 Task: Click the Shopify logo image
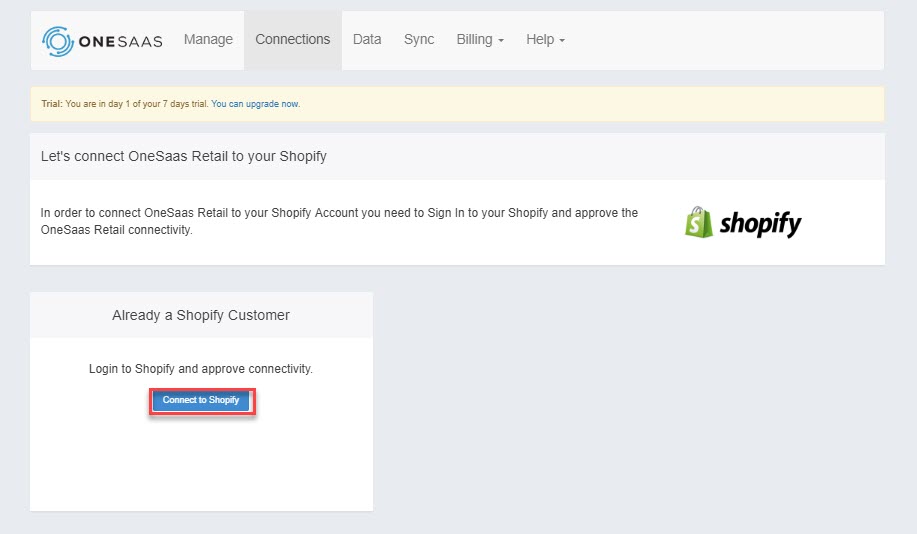click(x=743, y=223)
